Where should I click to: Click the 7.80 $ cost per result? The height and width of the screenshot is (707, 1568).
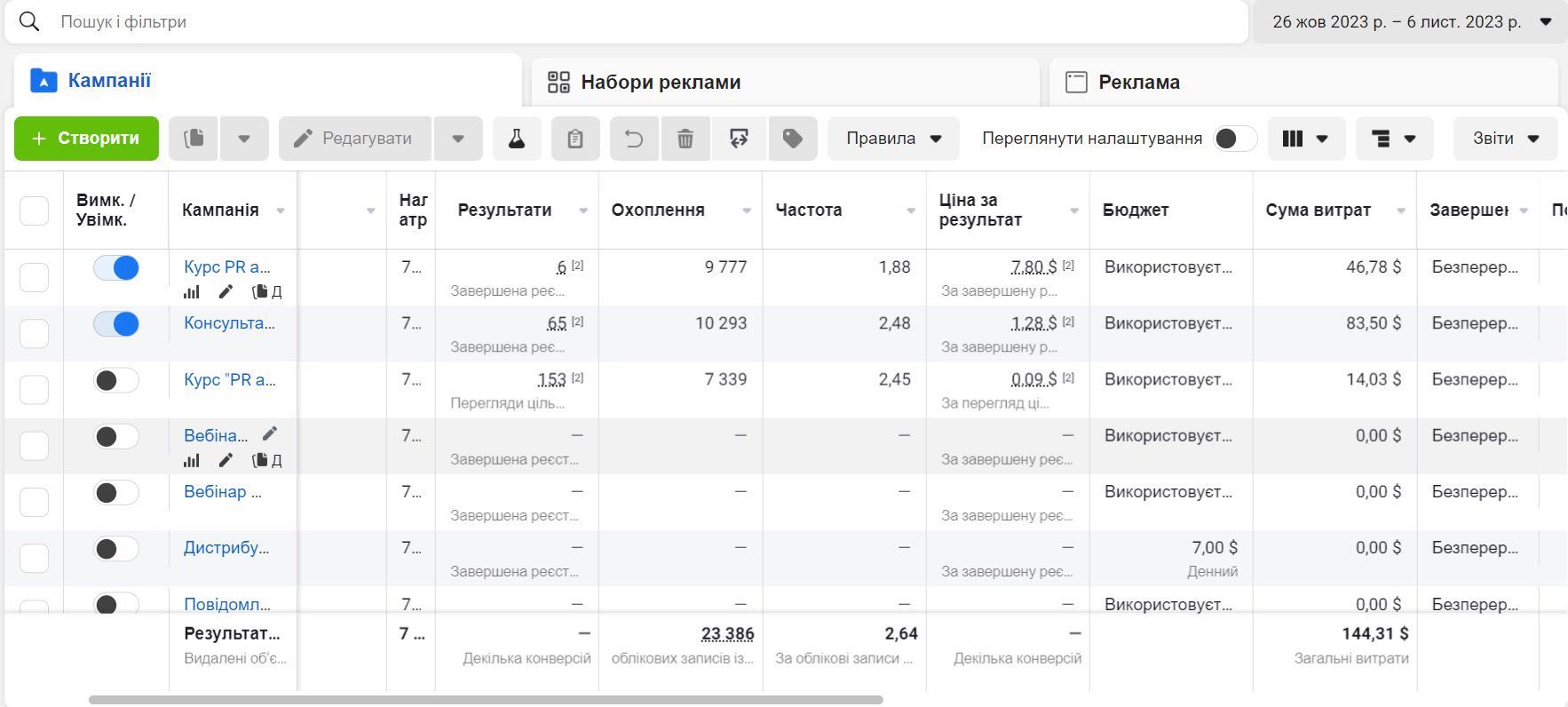(x=1033, y=266)
